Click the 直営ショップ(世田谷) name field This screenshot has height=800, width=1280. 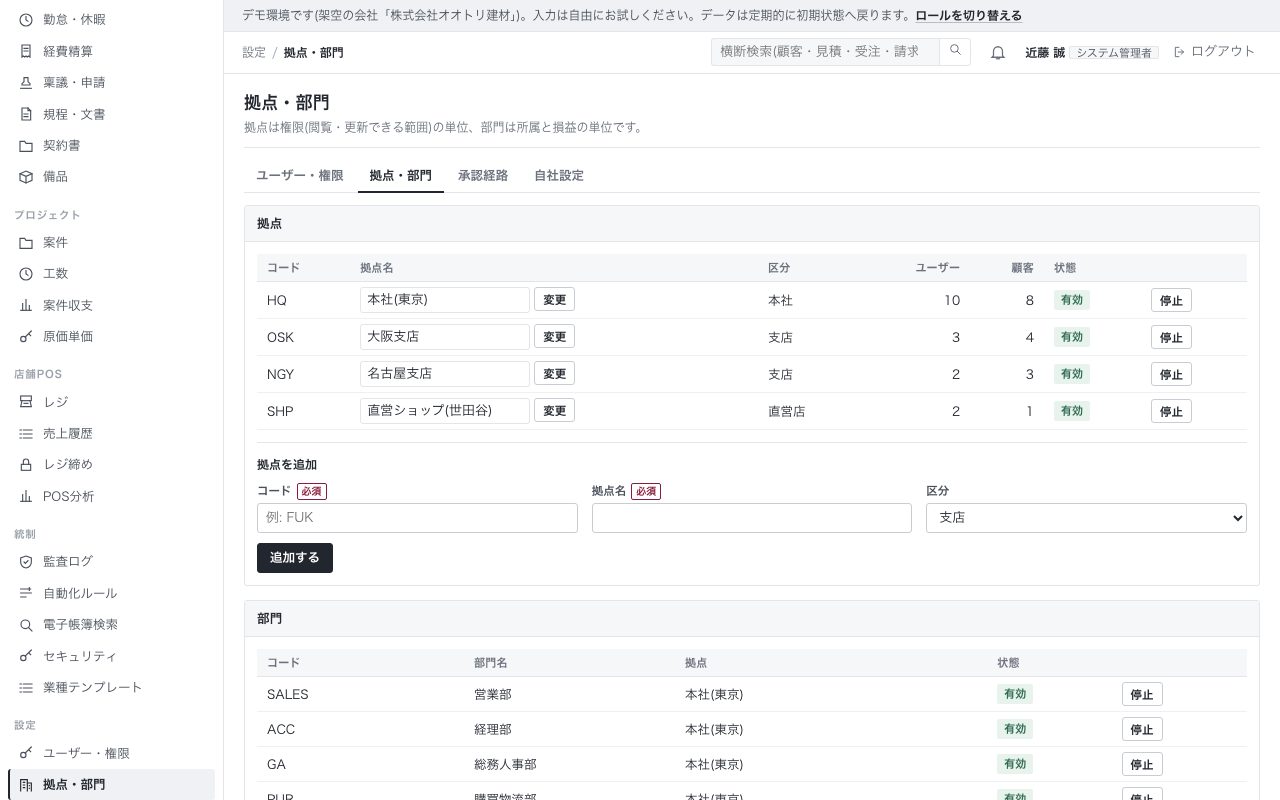point(445,410)
